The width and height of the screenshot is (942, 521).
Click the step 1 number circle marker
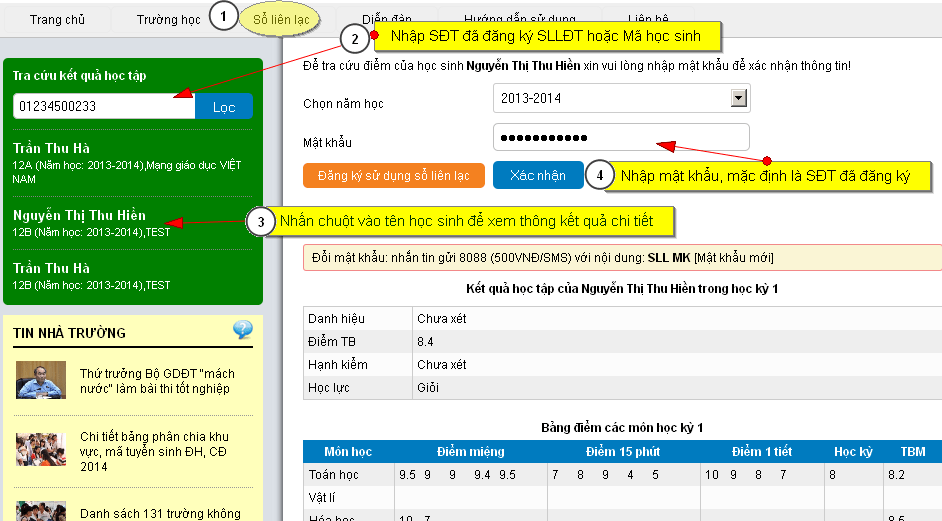tap(225, 16)
